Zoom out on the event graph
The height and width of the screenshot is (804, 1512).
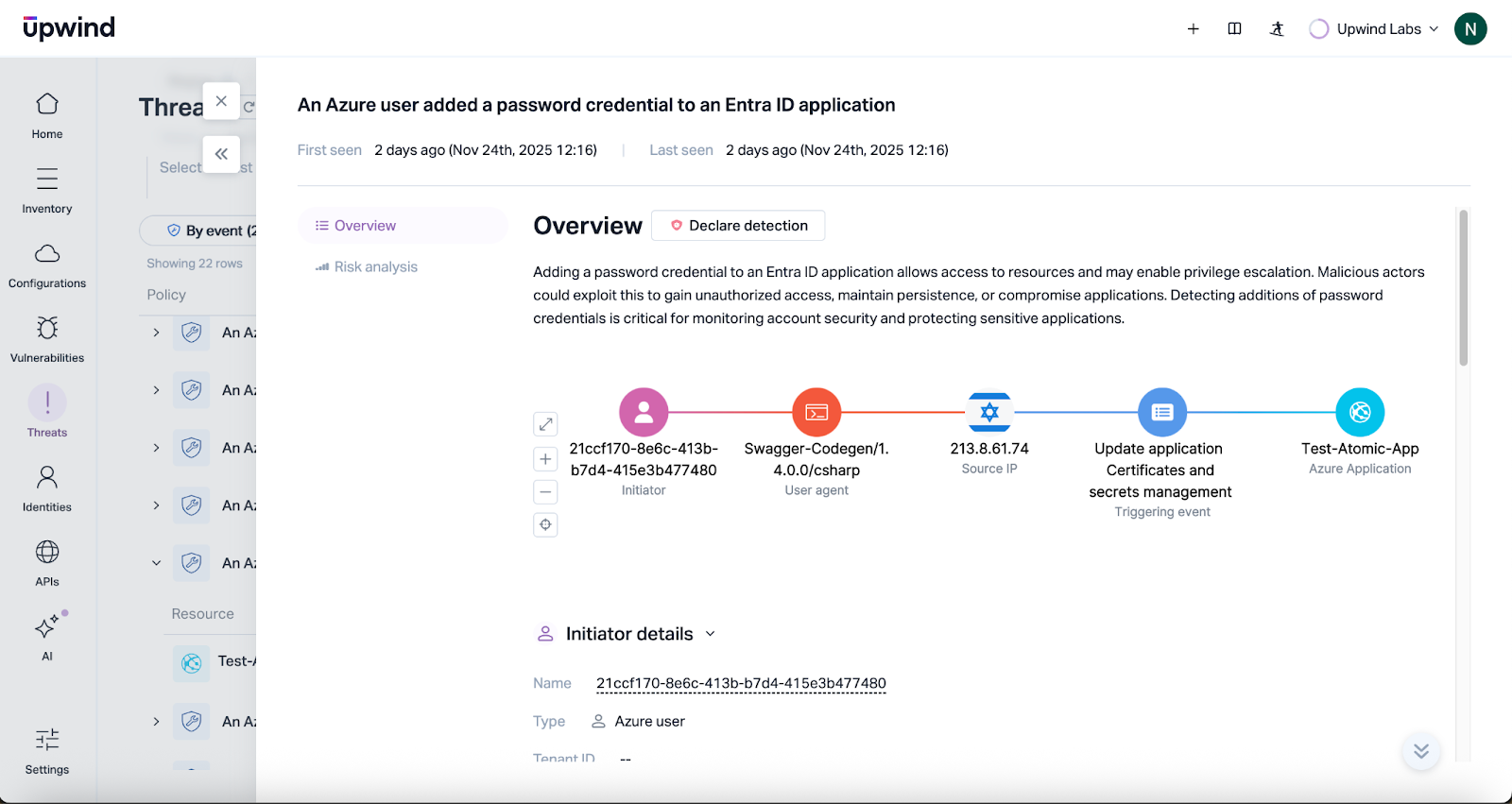pyautogui.click(x=545, y=491)
